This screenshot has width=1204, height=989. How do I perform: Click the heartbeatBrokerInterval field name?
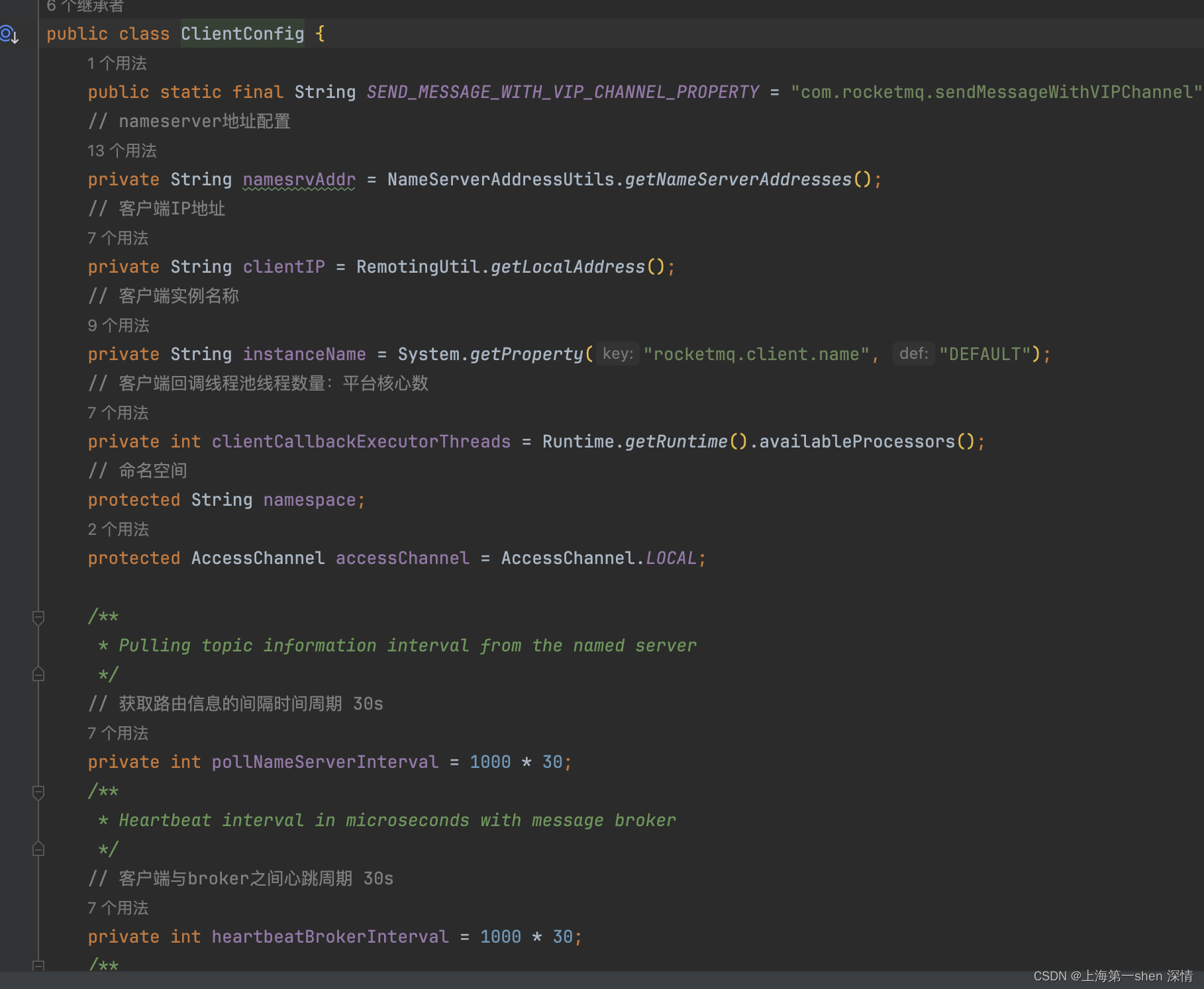[330, 937]
